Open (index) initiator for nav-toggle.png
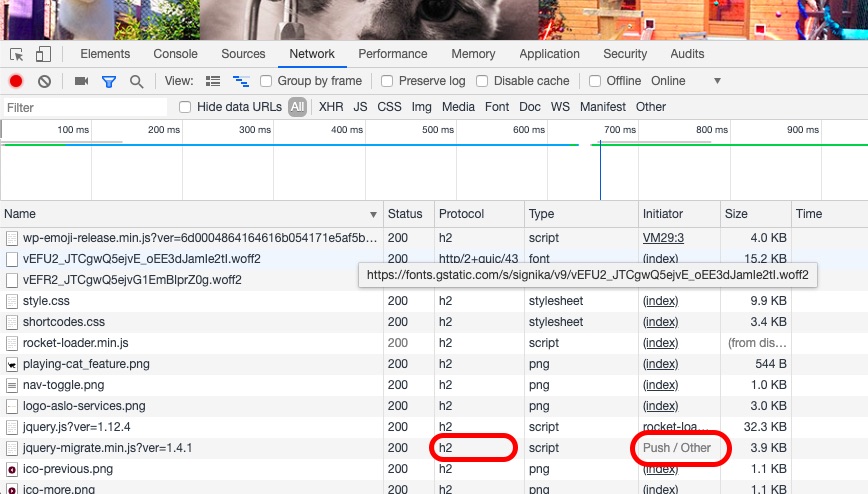Screen dimensions: 868x494 click(660, 385)
